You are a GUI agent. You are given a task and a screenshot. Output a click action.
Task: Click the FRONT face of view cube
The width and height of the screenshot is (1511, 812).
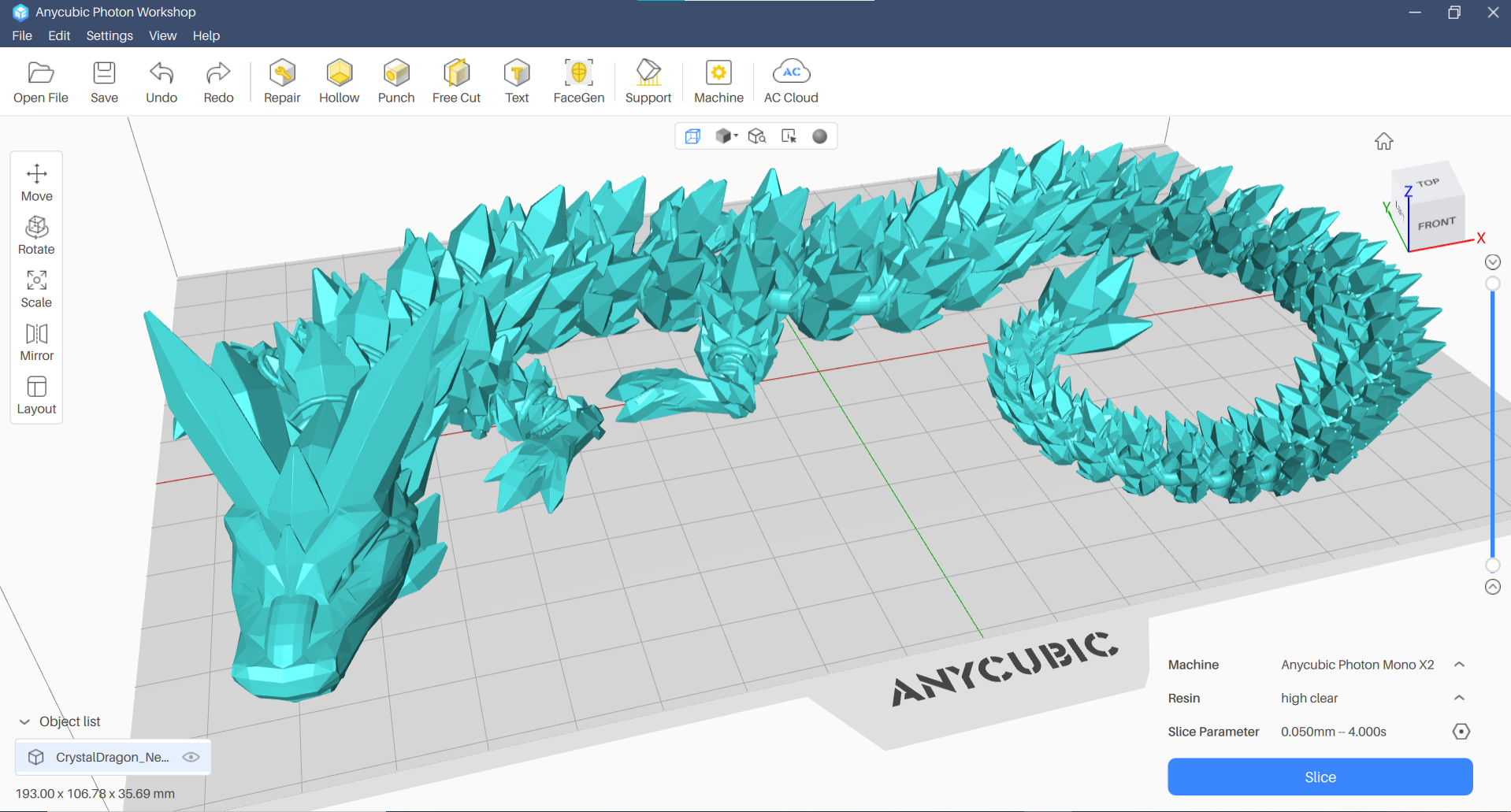pos(1437,223)
